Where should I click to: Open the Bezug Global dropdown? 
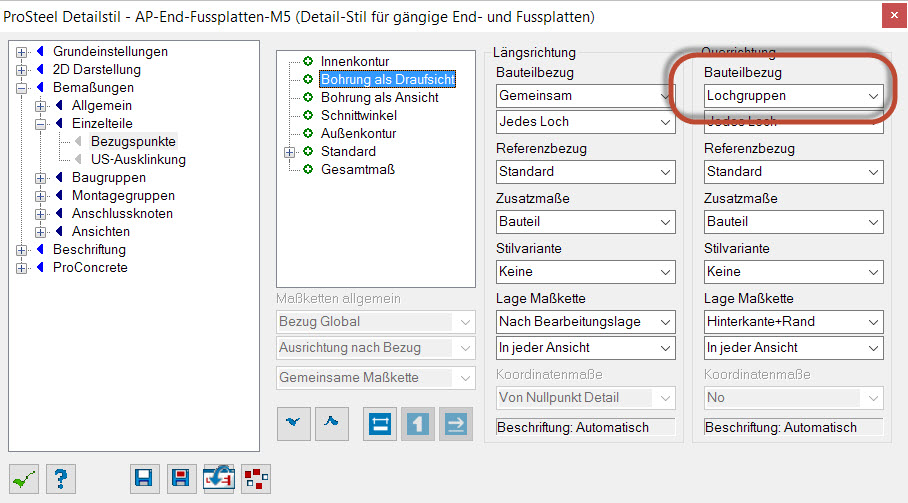pyautogui.click(x=376, y=322)
